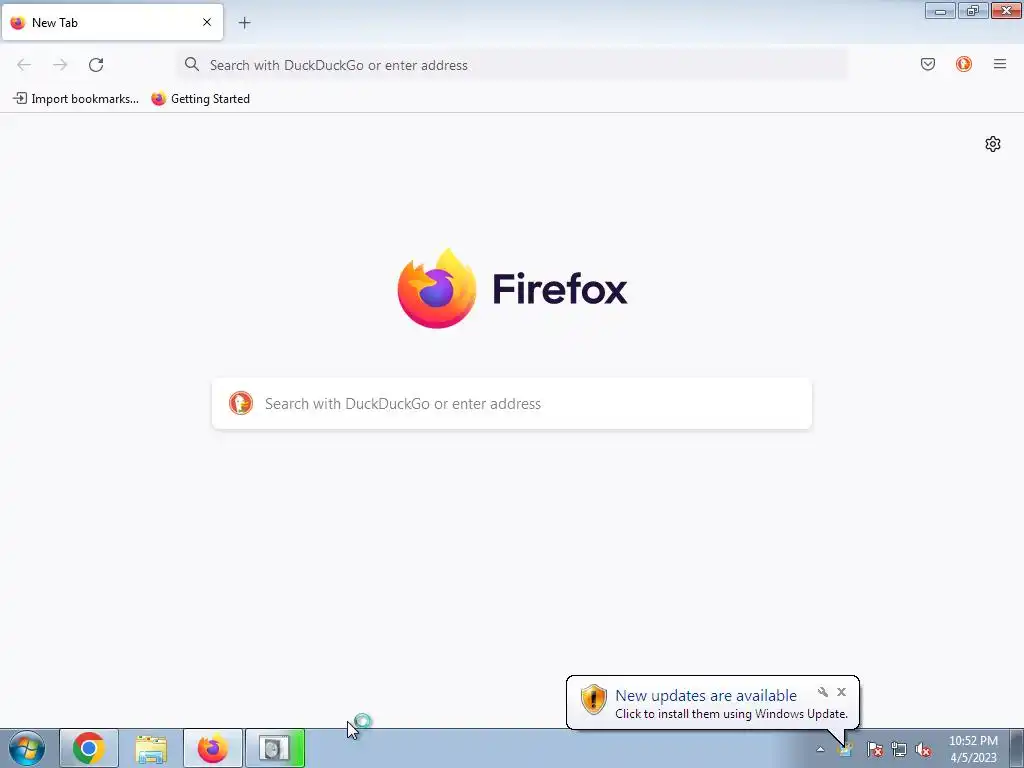This screenshot has width=1024, height=768.
Task: Open Windows Update tray icon
Action: (x=845, y=749)
